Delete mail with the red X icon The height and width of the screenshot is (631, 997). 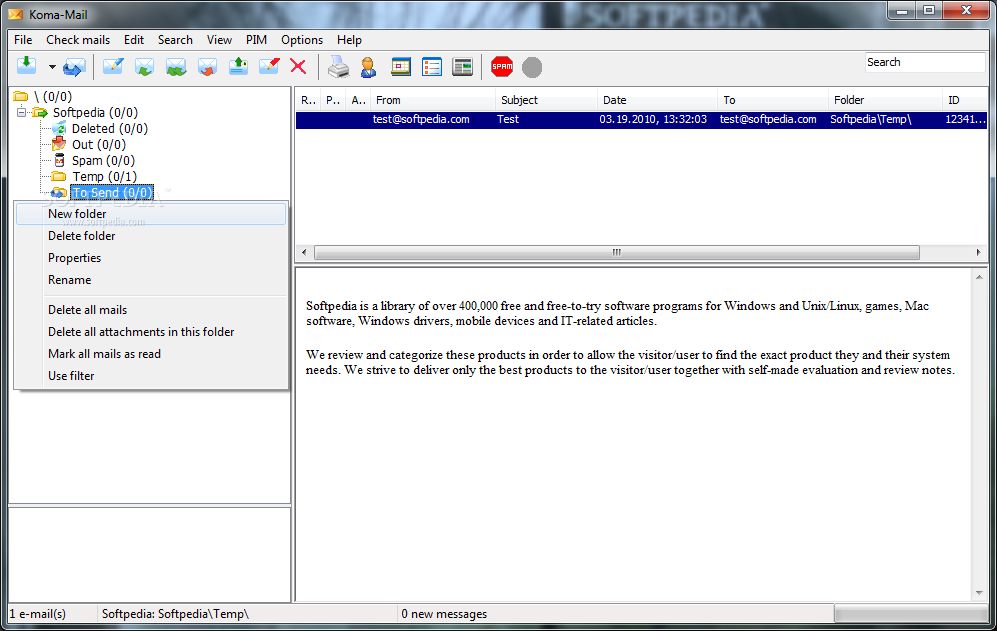(298, 66)
